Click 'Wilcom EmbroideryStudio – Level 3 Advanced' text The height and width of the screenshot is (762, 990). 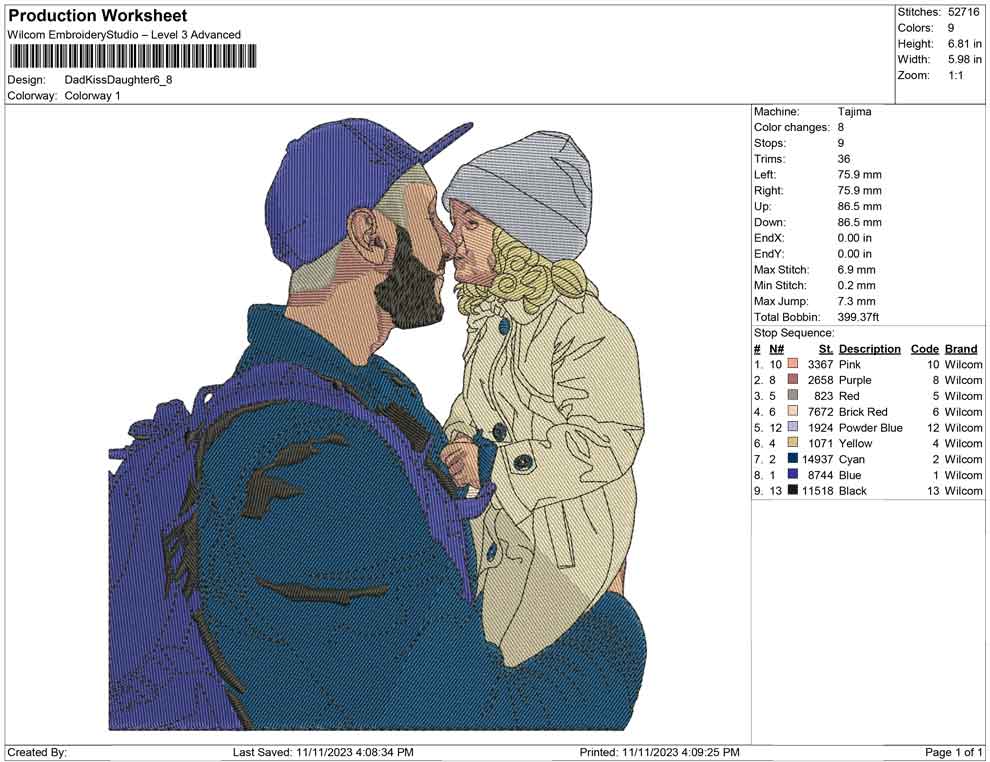coord(124,35)
